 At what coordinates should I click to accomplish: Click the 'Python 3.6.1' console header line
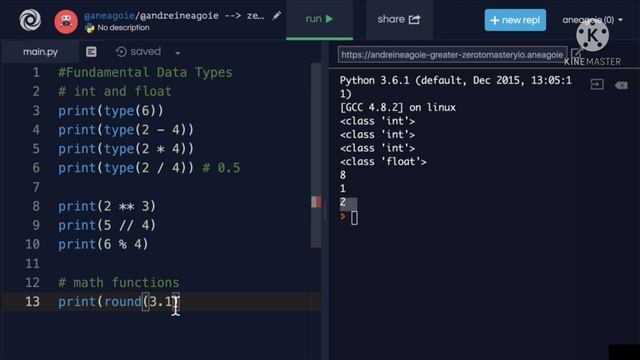point(456,80)
